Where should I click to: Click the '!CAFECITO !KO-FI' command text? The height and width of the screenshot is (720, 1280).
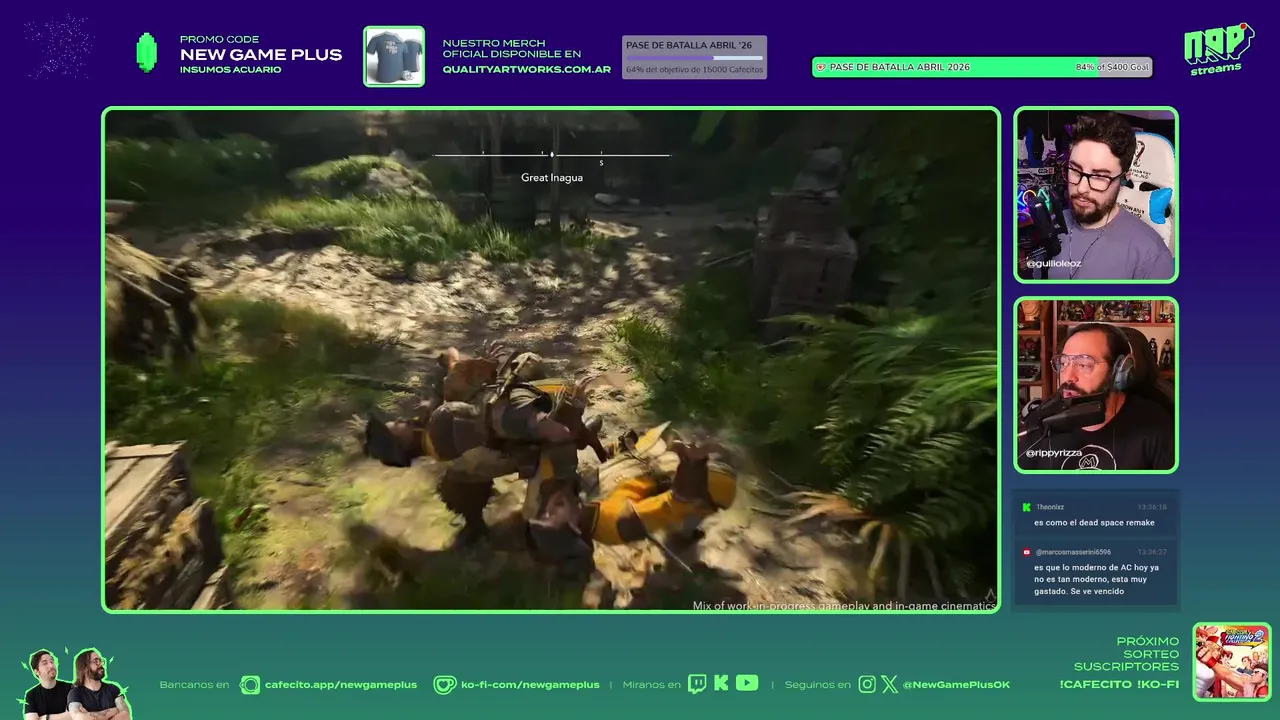point(1119,684)
